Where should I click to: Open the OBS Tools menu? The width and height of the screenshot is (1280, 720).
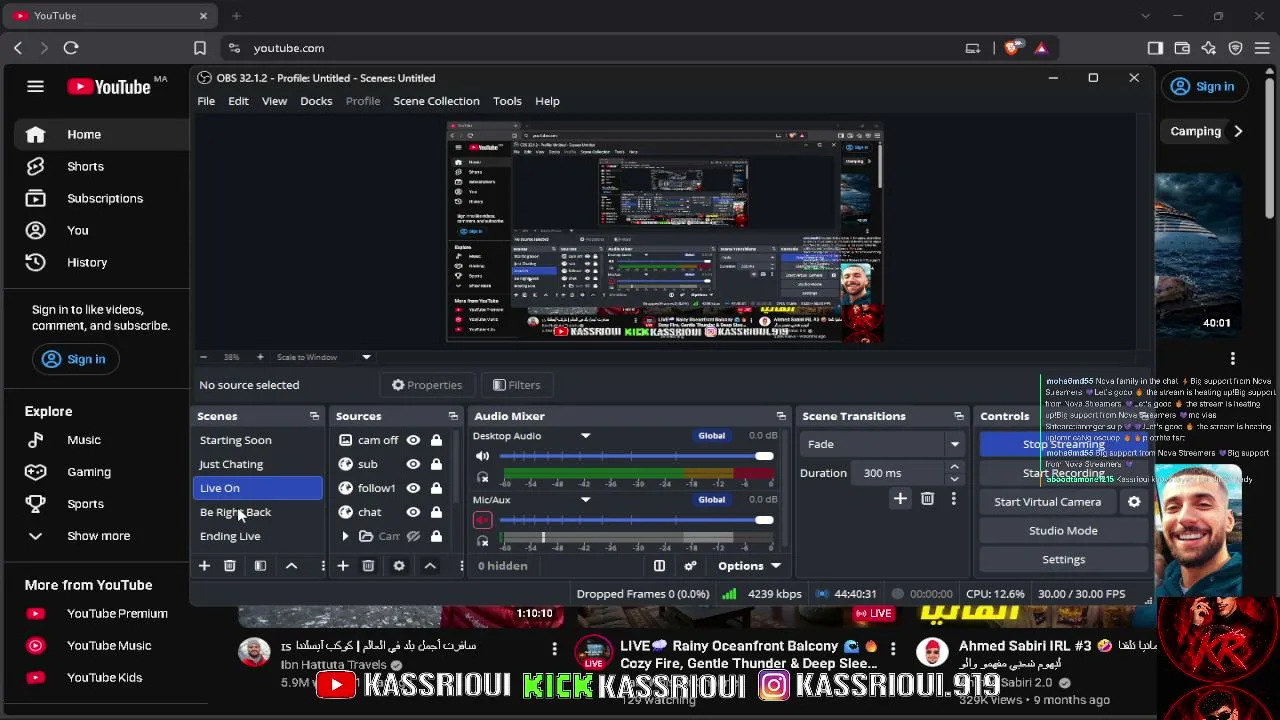click(507, 101)
